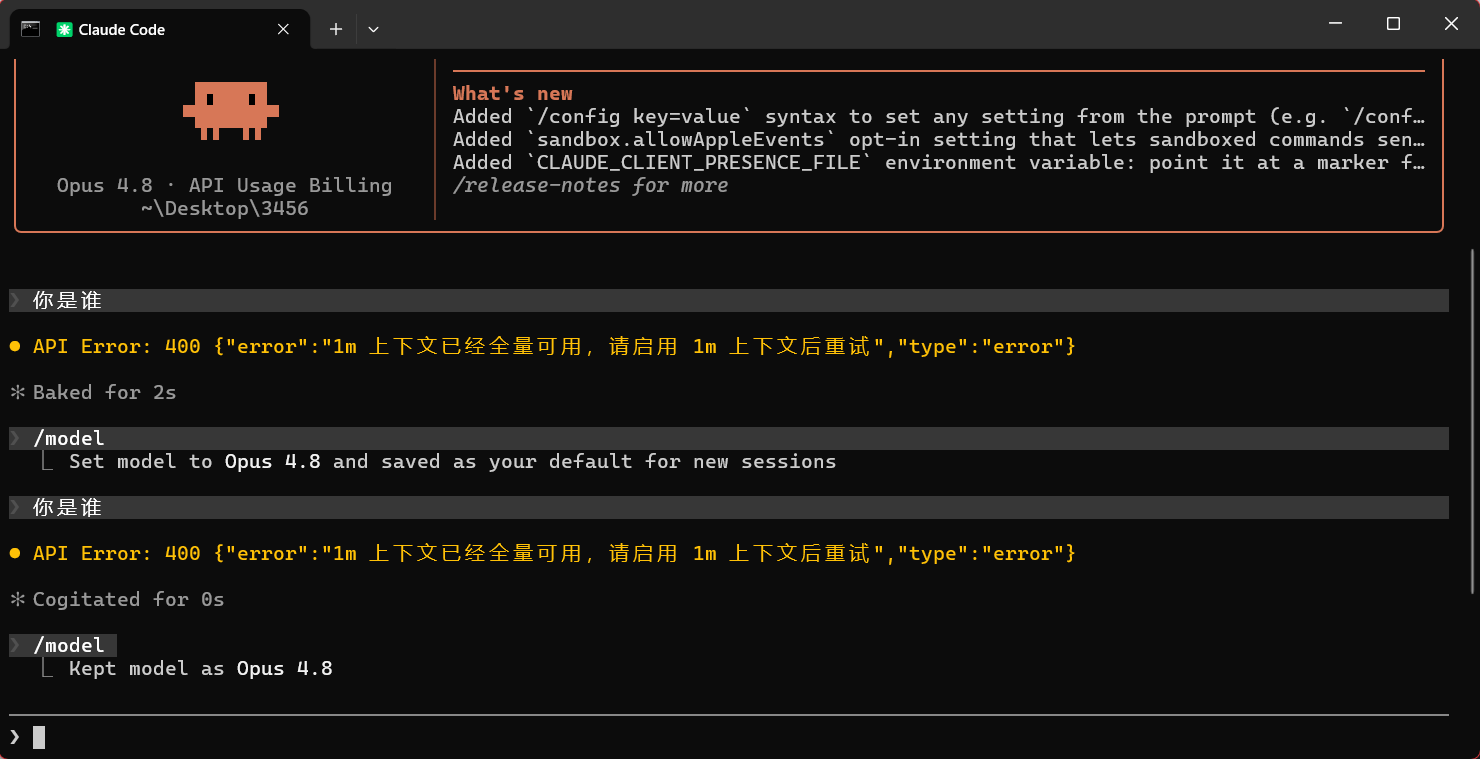The image size is (1480, 759).
Task: Click the Cogitated for 0s asterisk icon
Action: tap(17, 599)
